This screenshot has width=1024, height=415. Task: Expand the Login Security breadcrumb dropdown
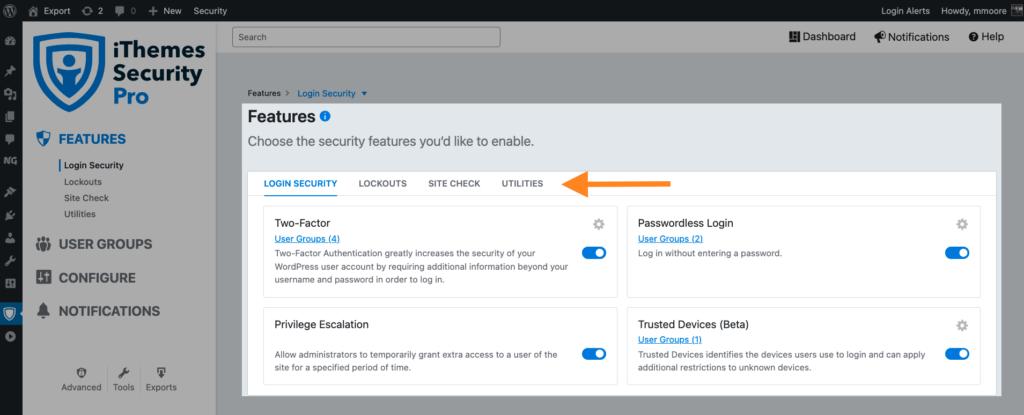(x=364, y=93)
